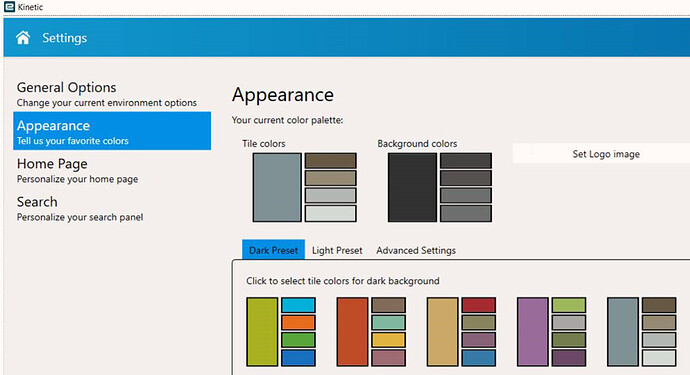This screenshot has width=690, height=375.
Task: Click 'Change your current environment options' text
Action: click(106, 103)
